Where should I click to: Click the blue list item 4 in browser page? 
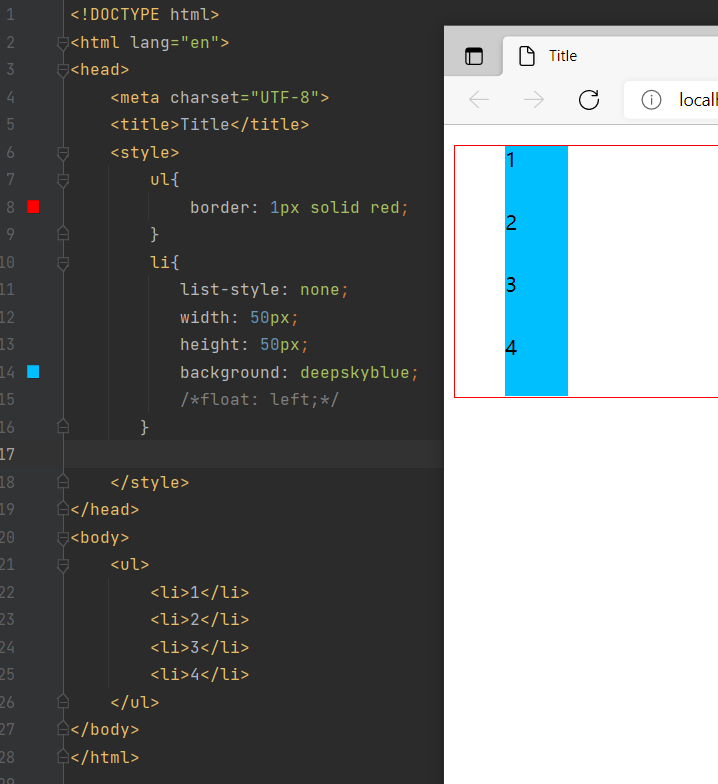coord(536,364)
